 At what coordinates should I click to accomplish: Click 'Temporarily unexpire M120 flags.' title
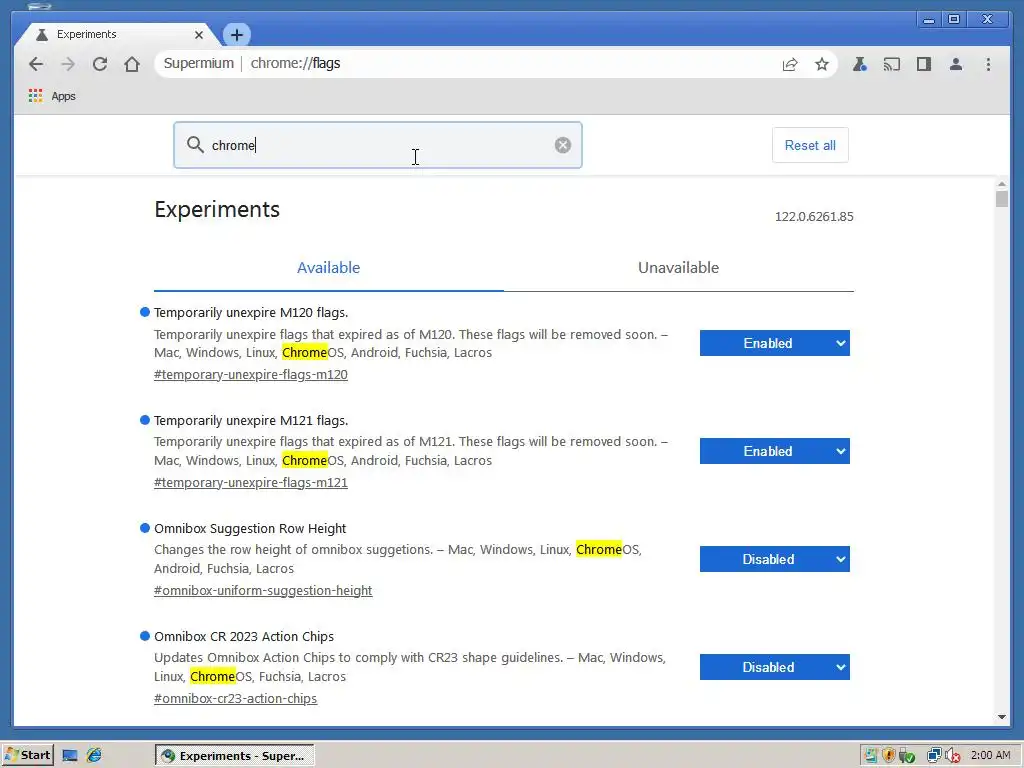point(251,313)
